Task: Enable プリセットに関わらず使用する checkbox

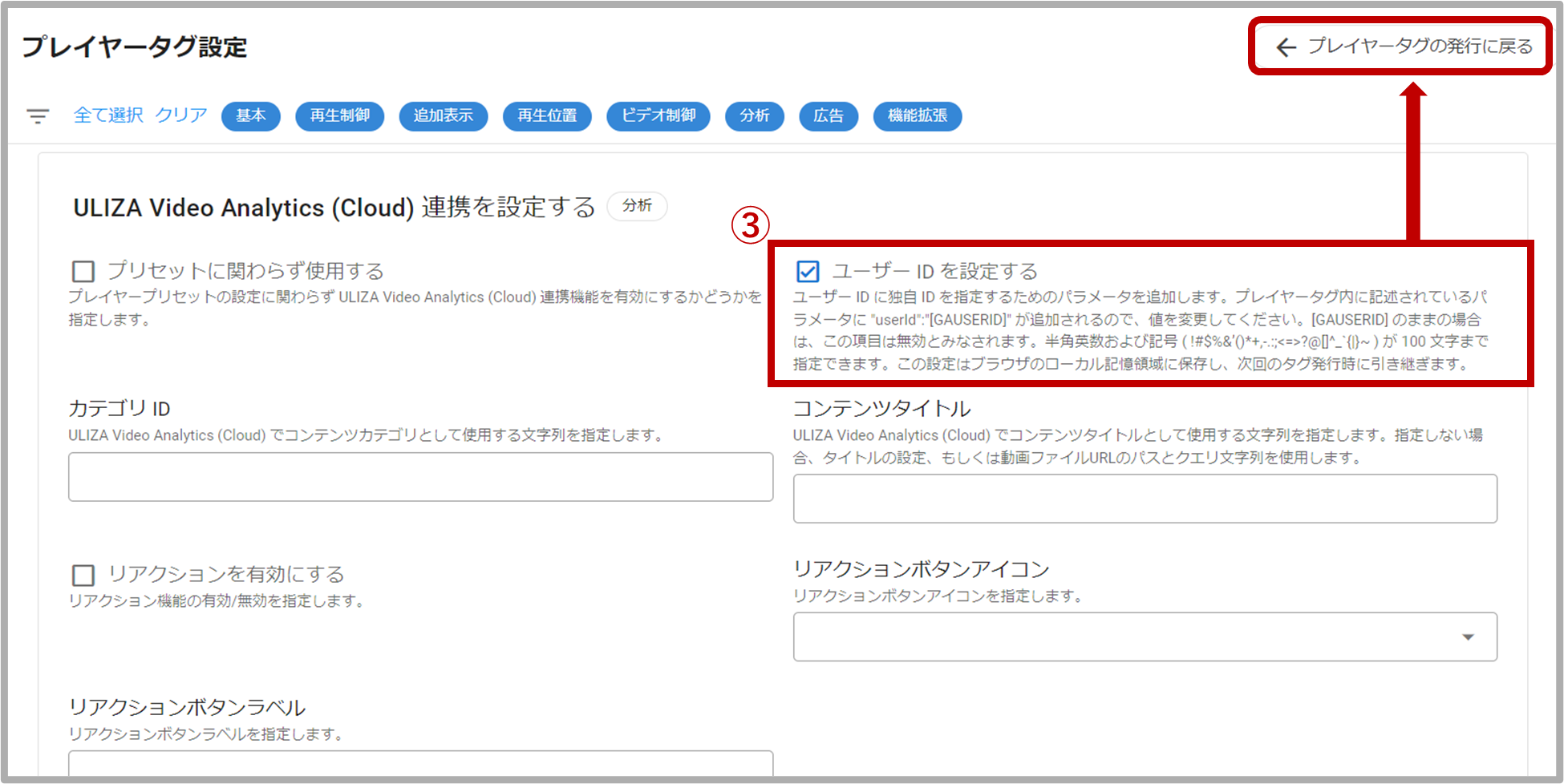Action: point(83,271)
